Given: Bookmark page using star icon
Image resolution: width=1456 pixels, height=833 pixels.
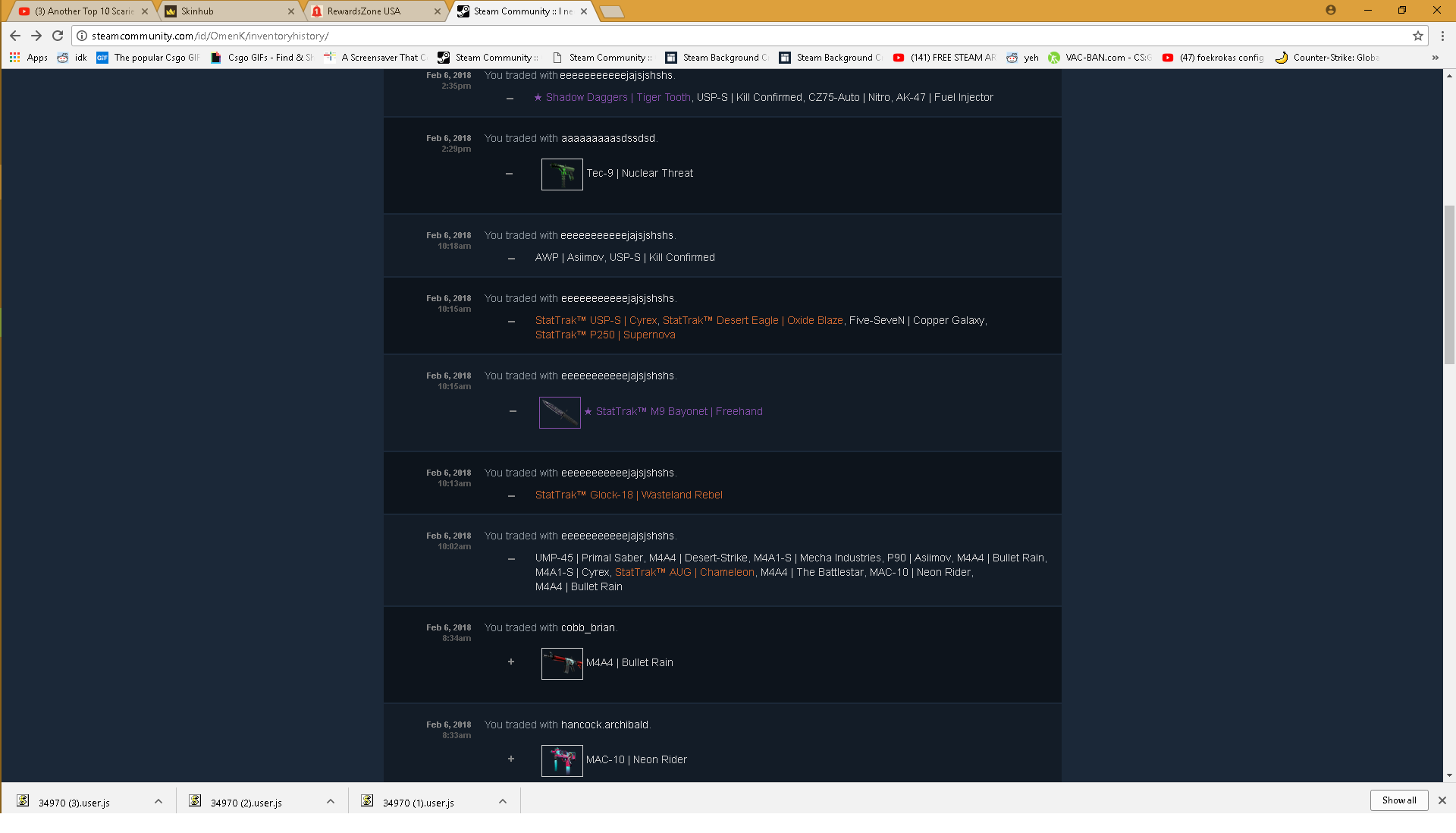Looking at the screenshot, I should click(x=1417, y=36).
